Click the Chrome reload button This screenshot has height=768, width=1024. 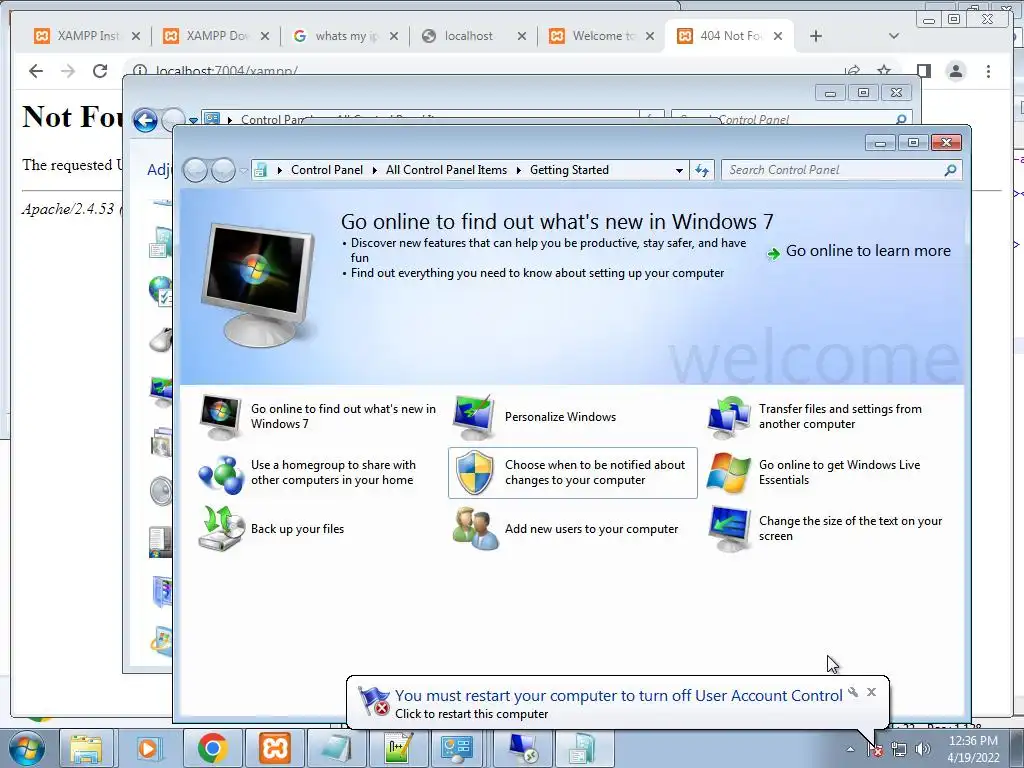pyautogui.click(x=99, y=71)
